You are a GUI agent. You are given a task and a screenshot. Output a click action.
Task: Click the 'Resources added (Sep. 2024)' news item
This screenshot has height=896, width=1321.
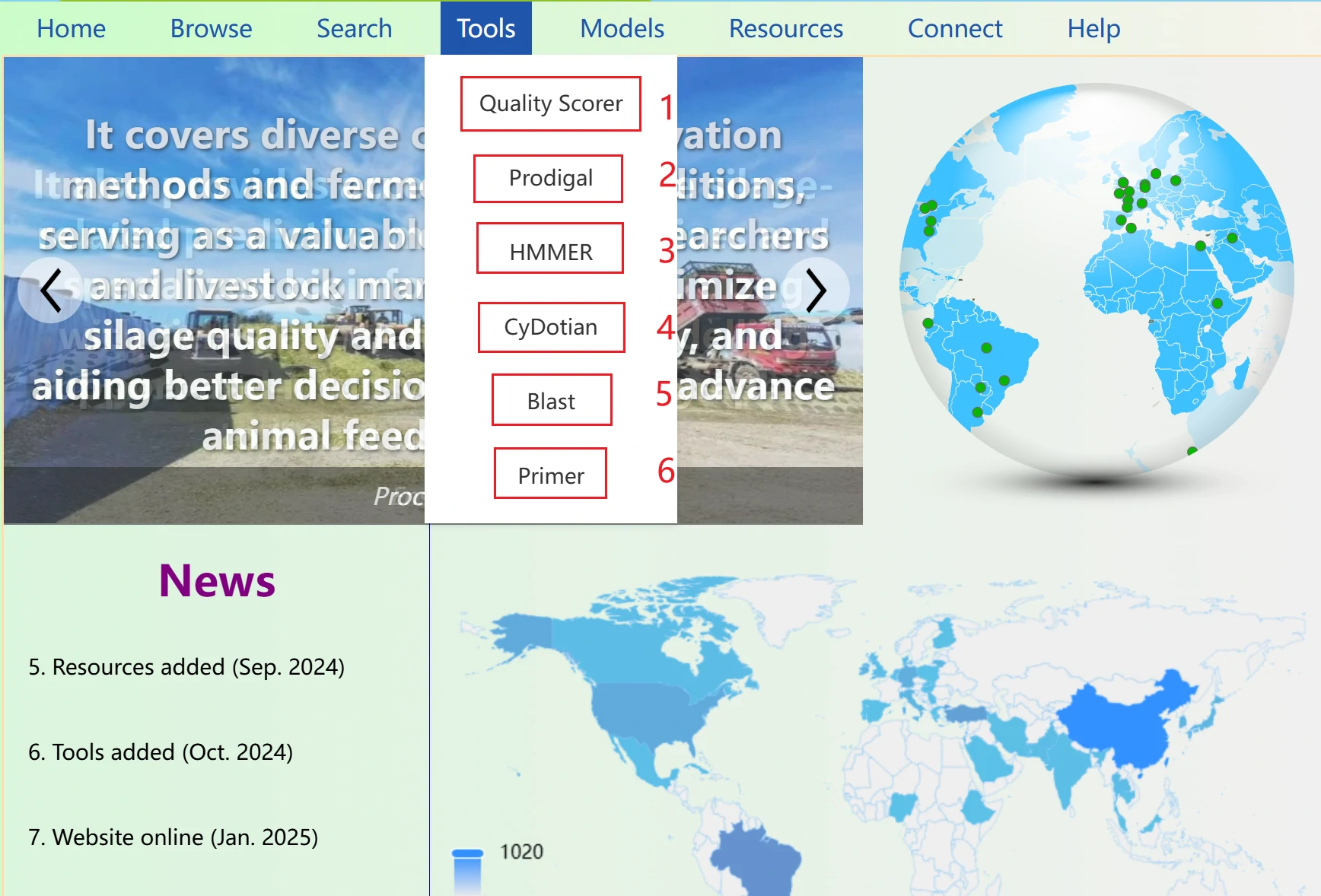click(x=187, y=667)
